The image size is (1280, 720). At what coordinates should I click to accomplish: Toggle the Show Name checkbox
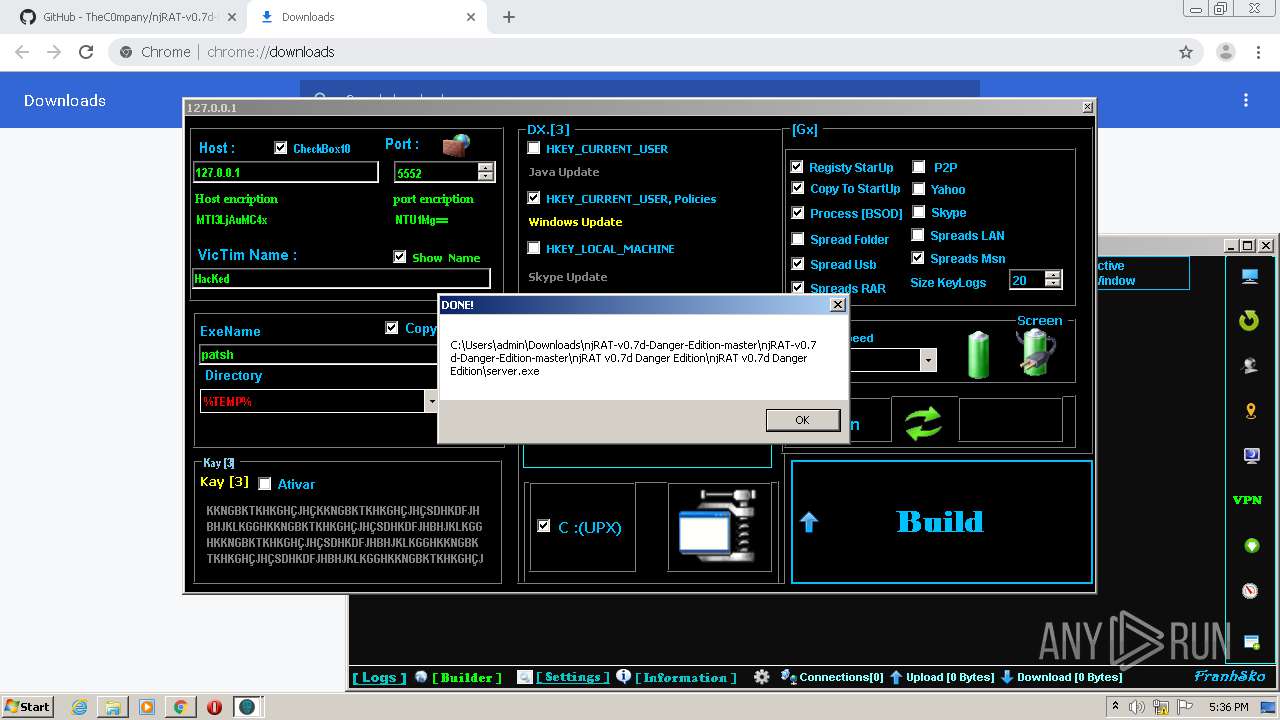point(400,257)
